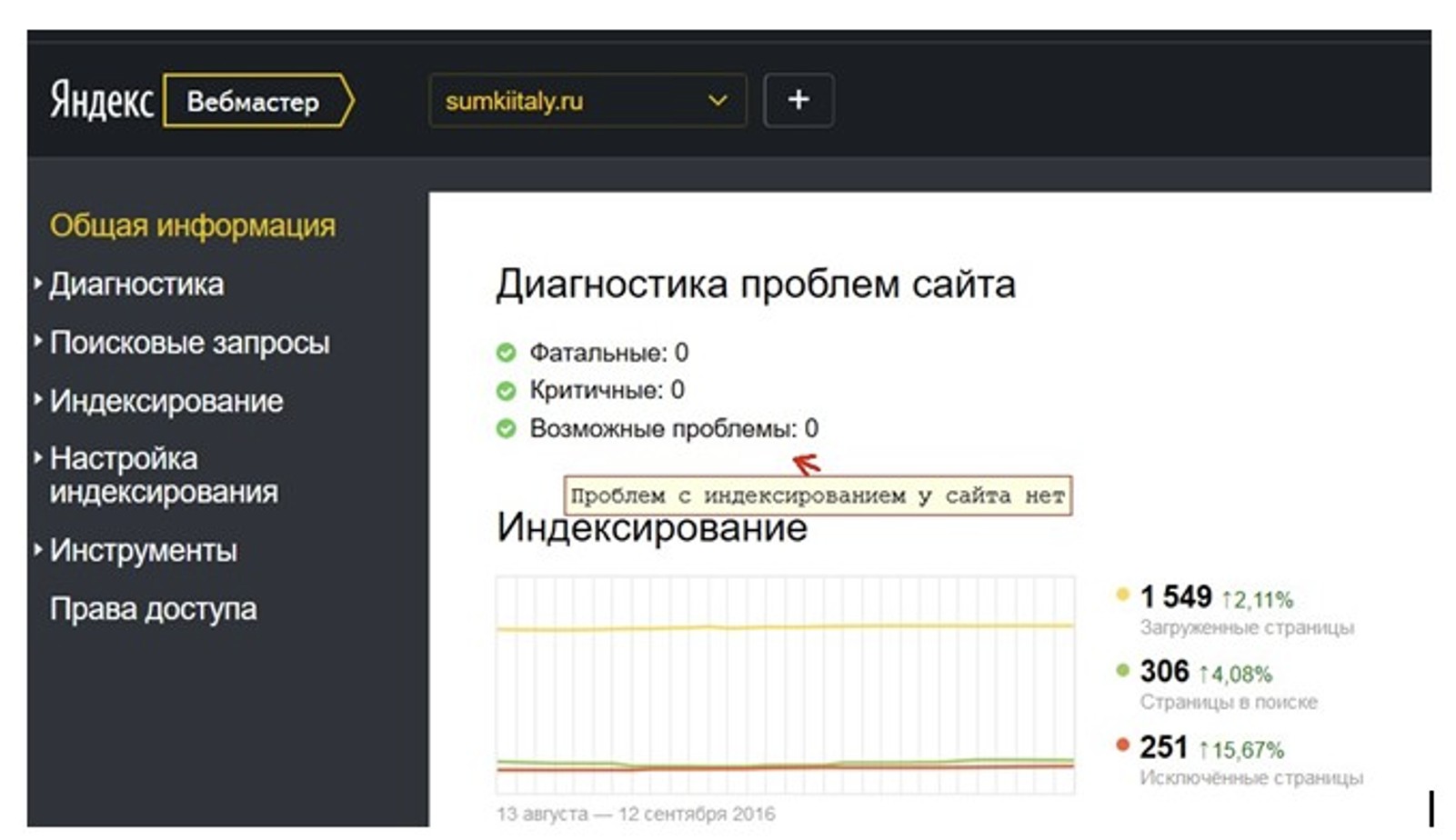Expand the Диагностика sidebar section
This screenshot has height=840, width=1456.
pos(136,284)
